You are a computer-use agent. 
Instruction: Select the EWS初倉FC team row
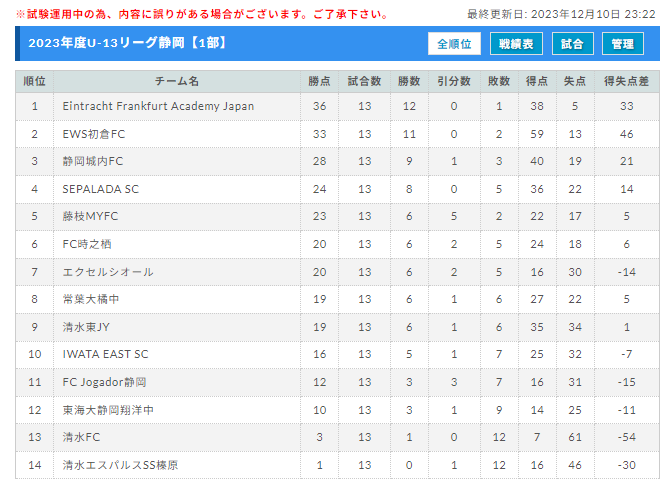click(x=337, y=134)
